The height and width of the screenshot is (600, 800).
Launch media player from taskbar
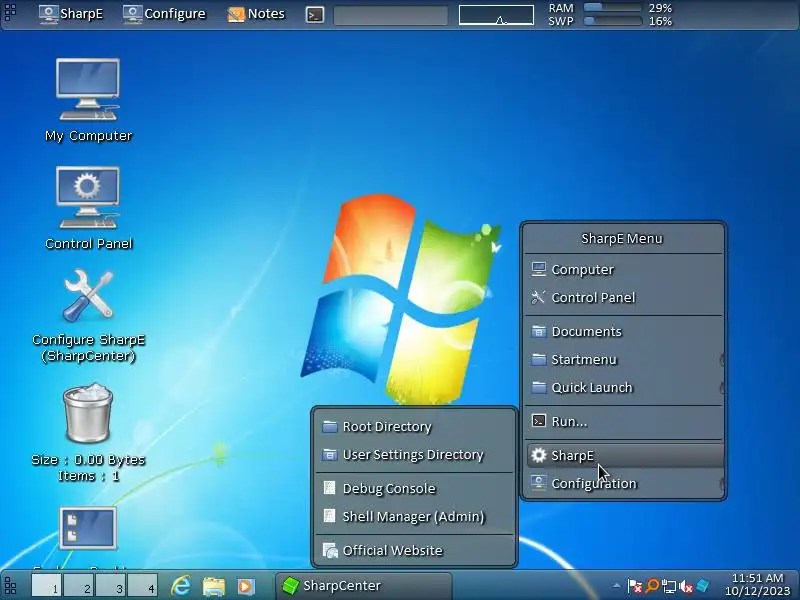pos(245,586)
